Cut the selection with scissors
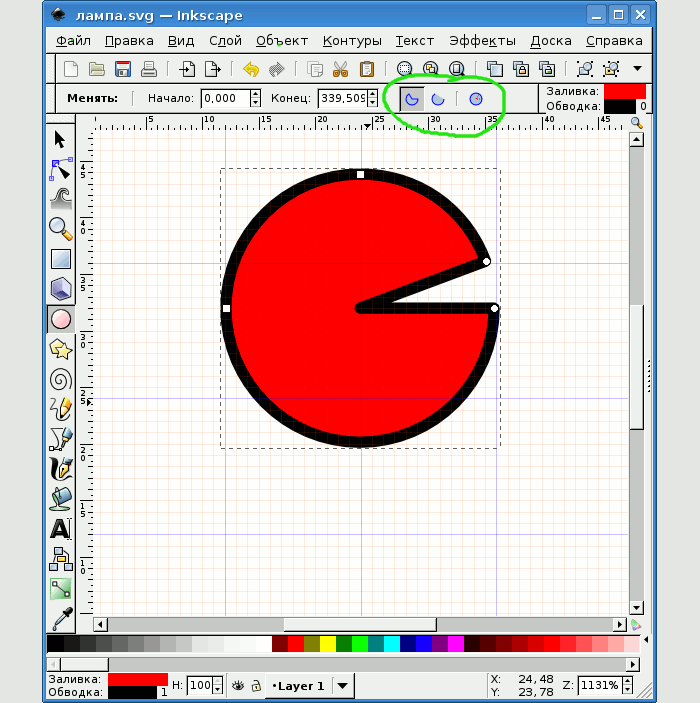 pyautogui.click(x=341, y=69)
